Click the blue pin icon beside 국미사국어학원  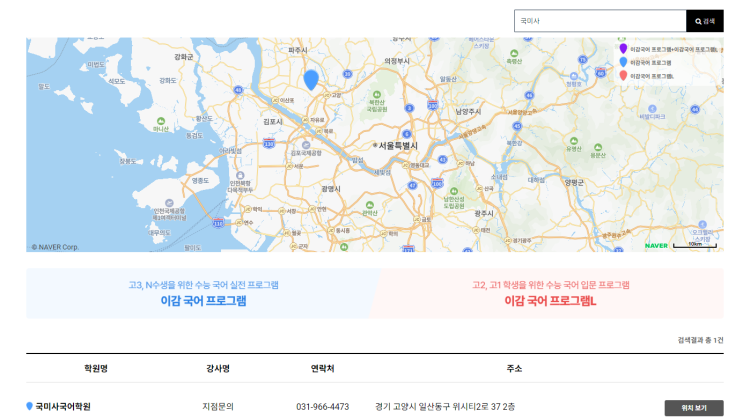[29, 406]
